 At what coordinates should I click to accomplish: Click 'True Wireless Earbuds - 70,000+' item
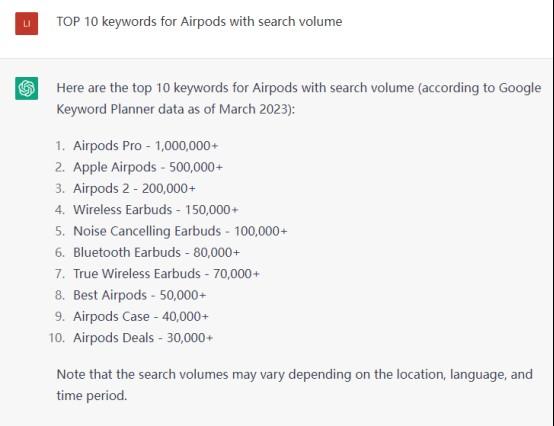pyautogui.click(x=166, y=273)
